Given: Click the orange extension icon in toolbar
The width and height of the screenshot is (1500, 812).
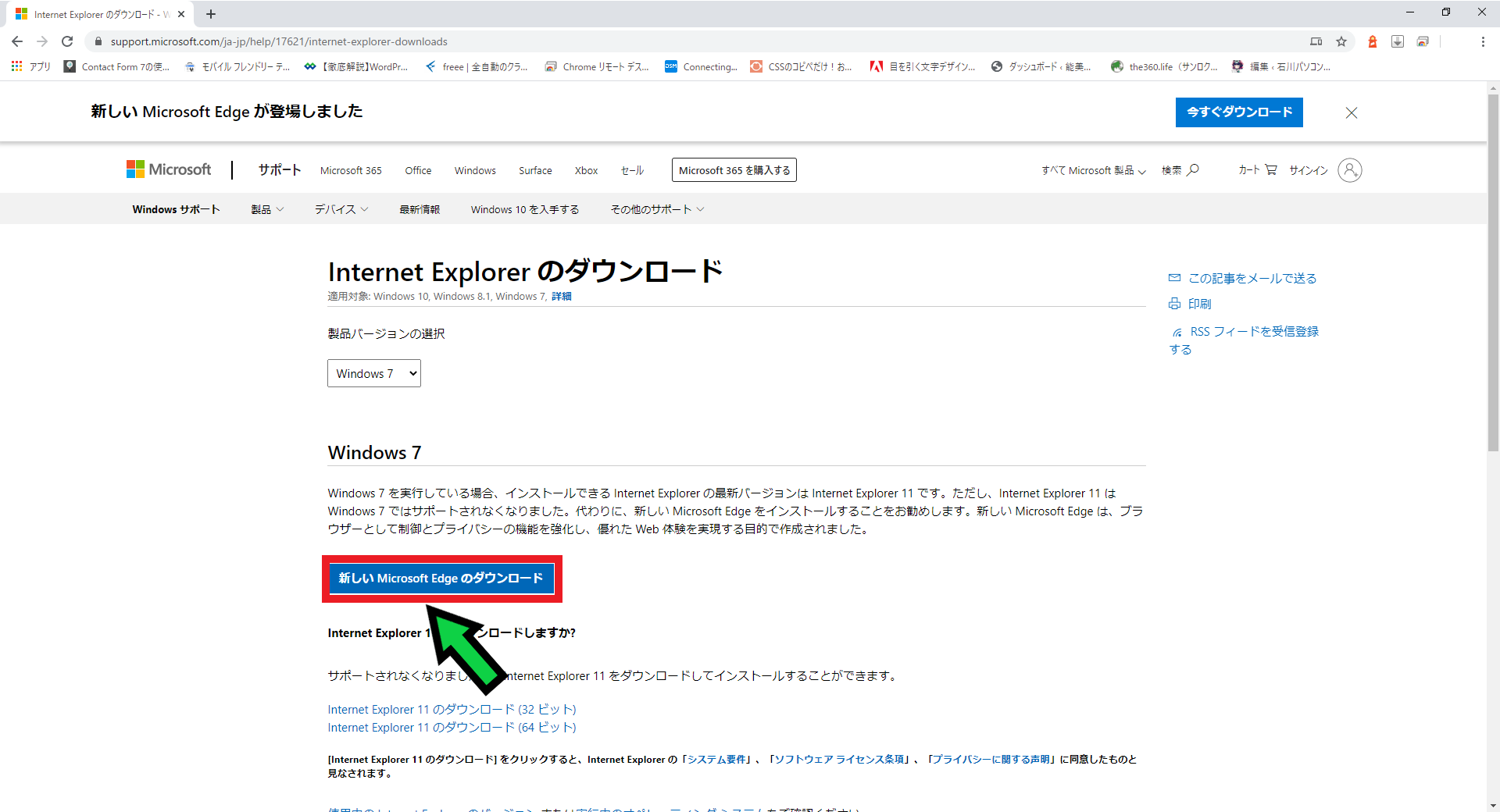Looking at the screenshot, I should tap(1373, 41).
